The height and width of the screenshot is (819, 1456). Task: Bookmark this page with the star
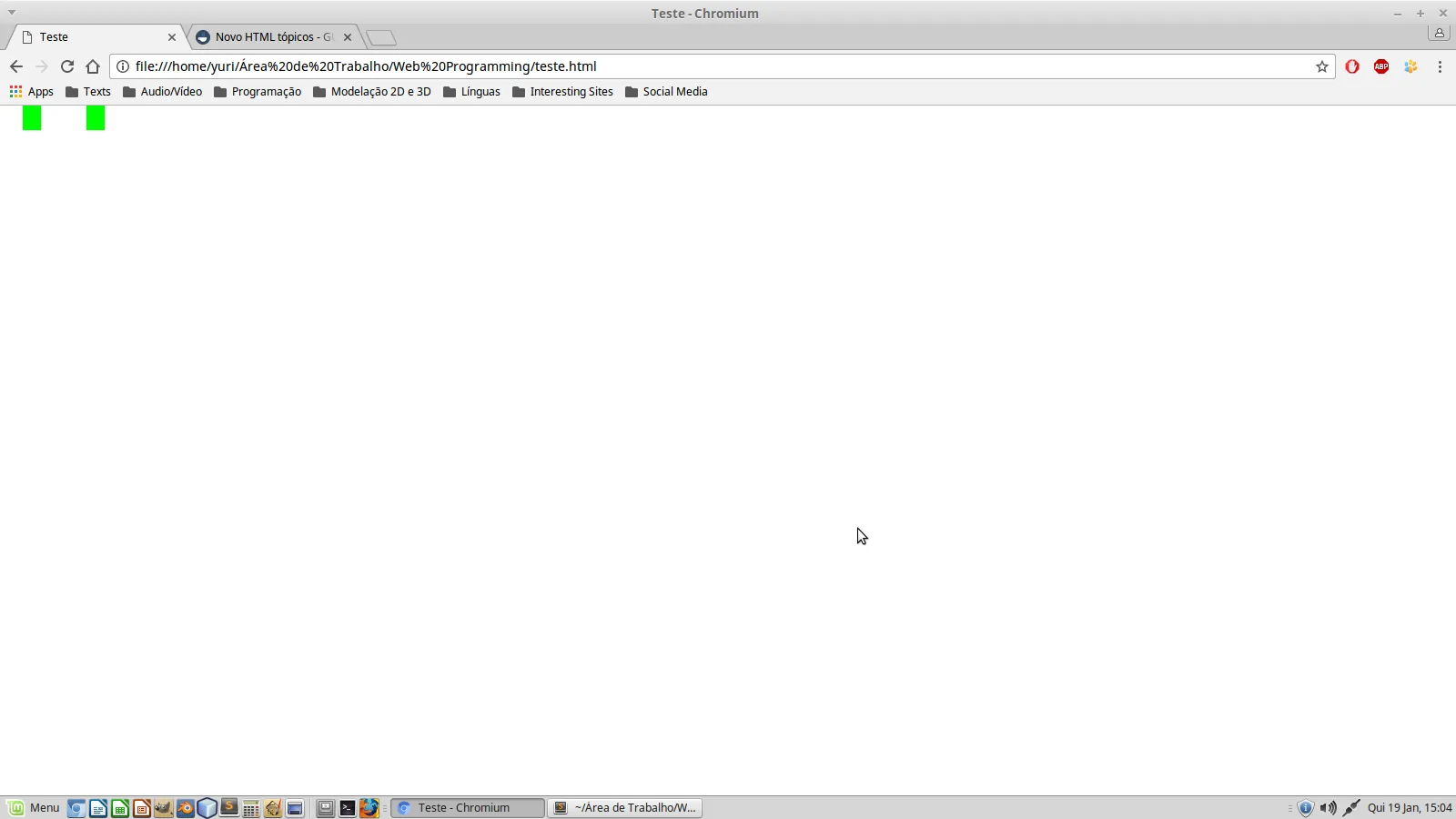pos(1322,66)
